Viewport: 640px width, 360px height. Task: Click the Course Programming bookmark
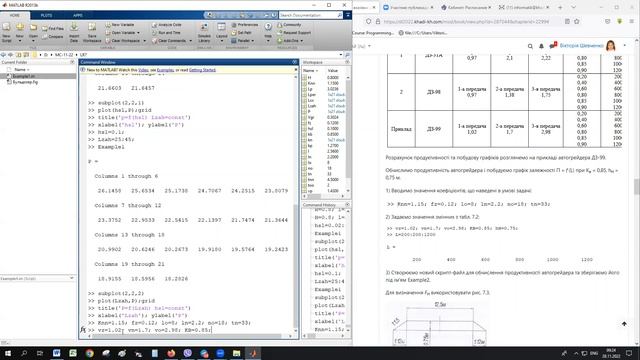point(373,33)
